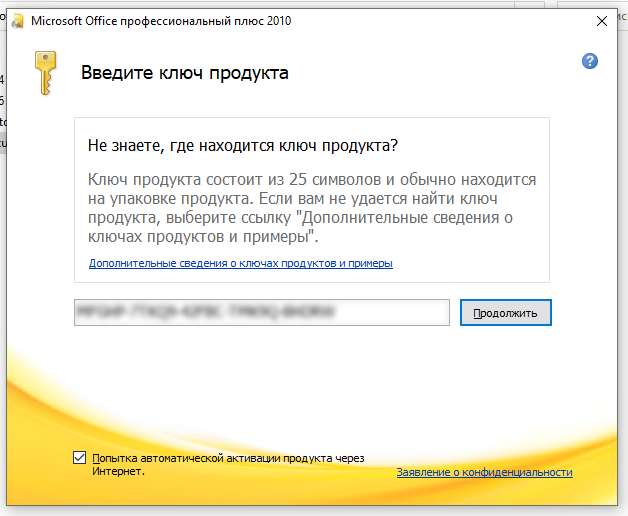Uncheck automatic Internet activation checkbox
628x516 pixels.
tap(79, 457)
